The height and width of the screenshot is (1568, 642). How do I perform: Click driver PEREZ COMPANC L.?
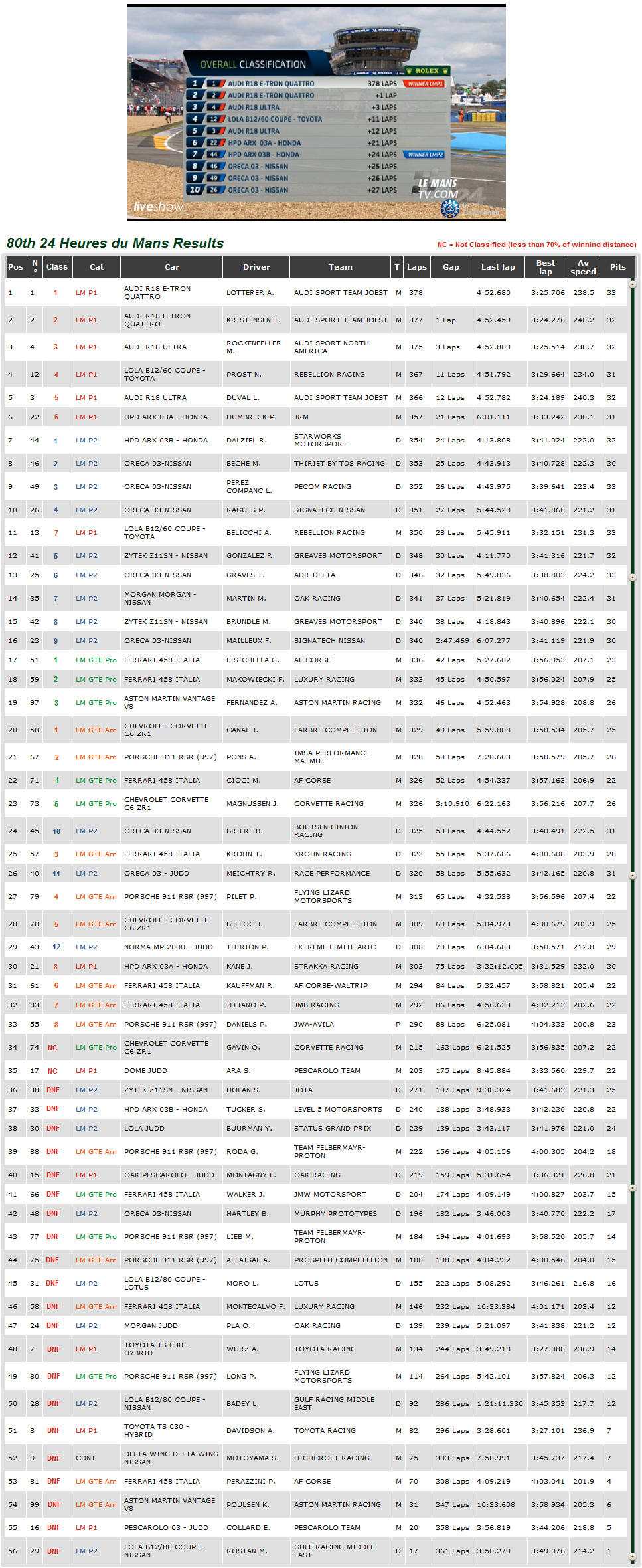[x=250, y=486]
